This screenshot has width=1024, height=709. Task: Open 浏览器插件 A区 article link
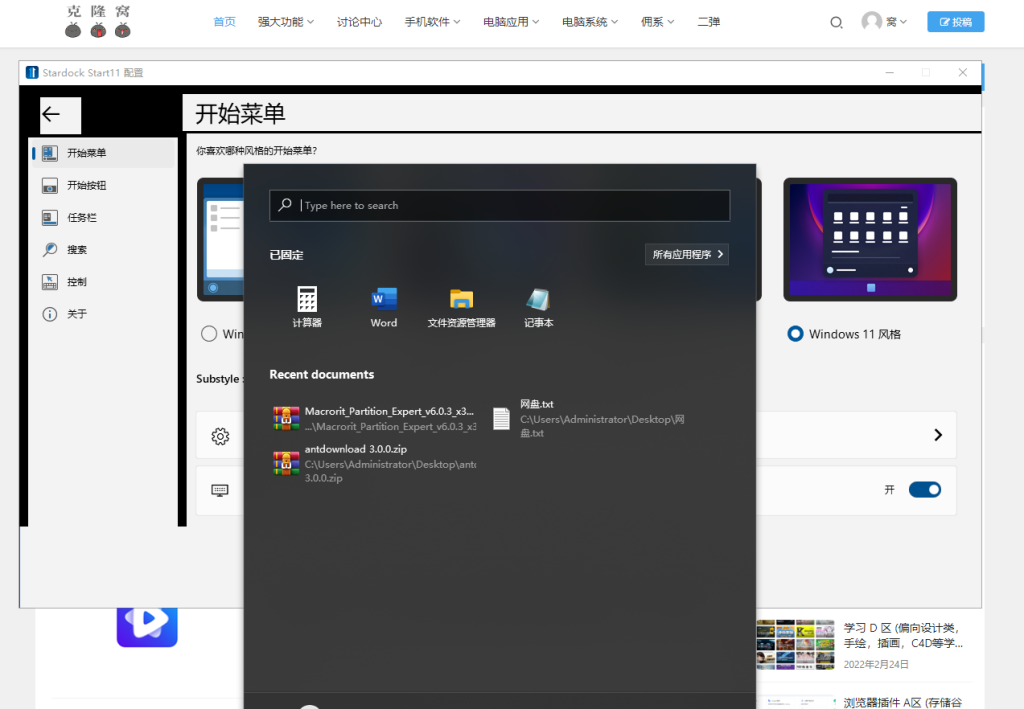[x=903, y=702]
